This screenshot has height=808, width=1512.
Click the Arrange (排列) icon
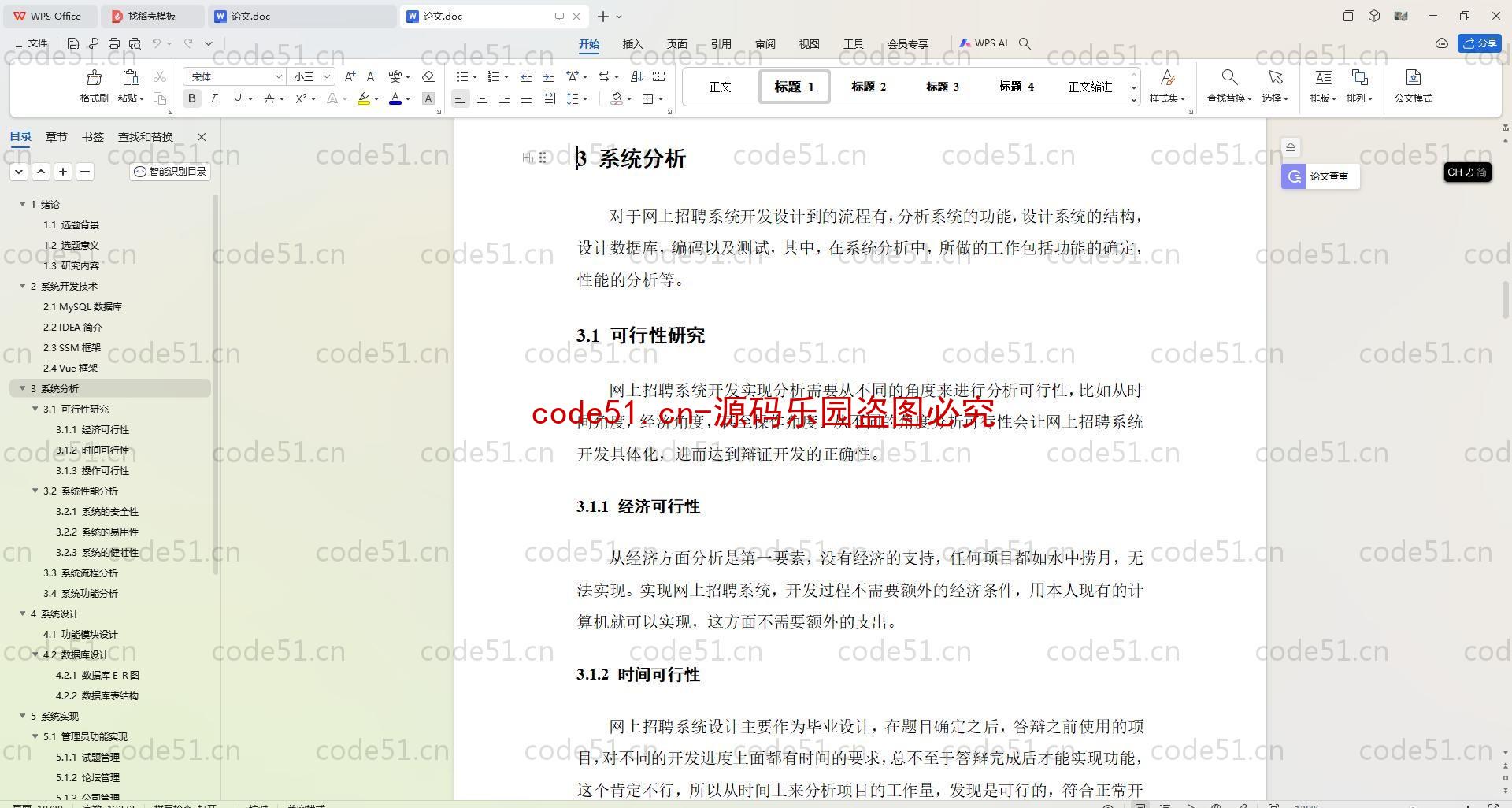[1359, 77]
